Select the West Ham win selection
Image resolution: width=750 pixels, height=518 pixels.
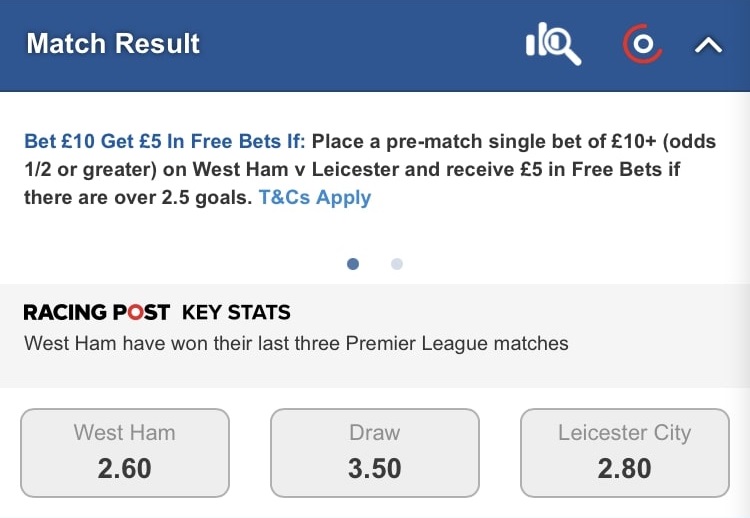[125, 452]
